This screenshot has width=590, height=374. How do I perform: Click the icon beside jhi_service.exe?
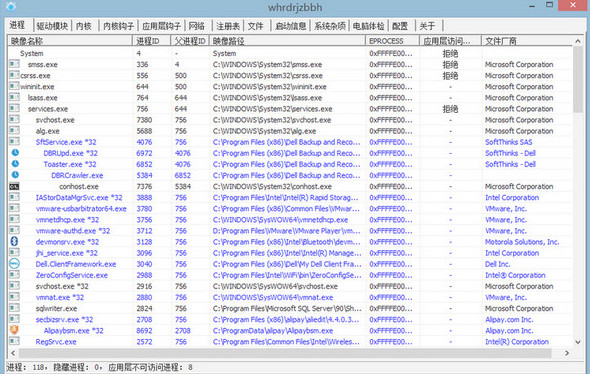coord(14,253)
